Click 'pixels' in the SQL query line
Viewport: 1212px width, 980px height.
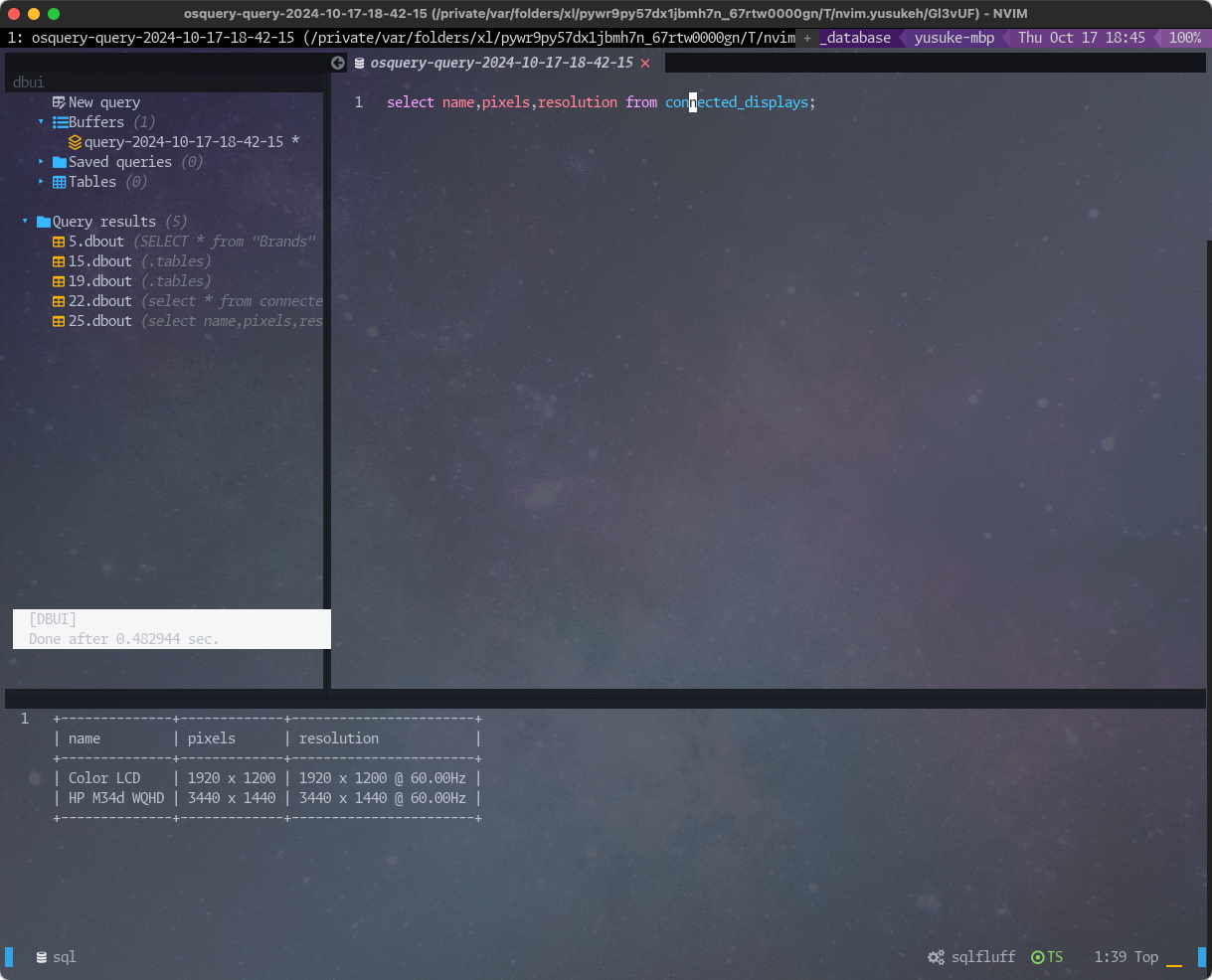506,102
